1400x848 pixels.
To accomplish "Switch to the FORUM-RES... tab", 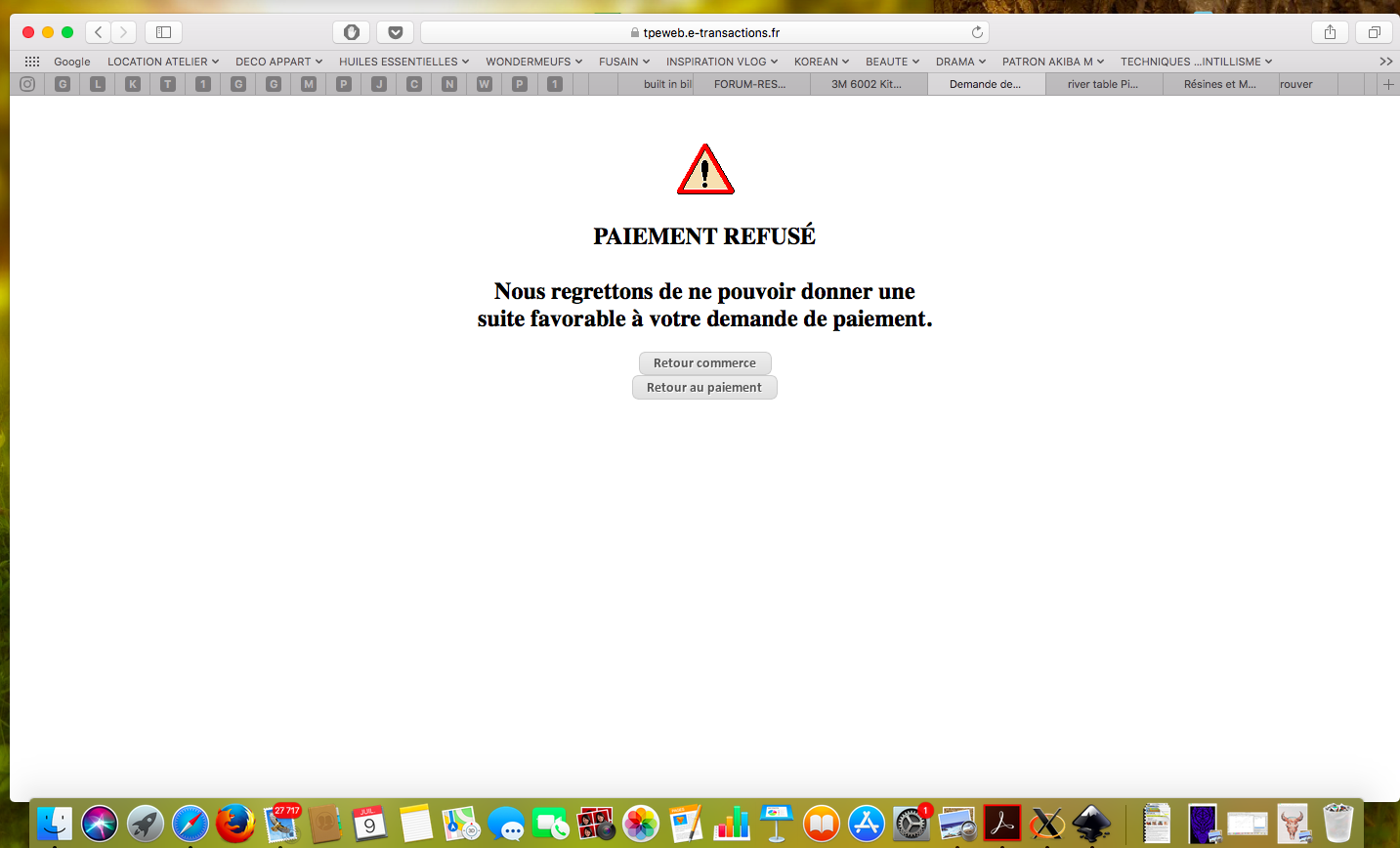I will click(x=750, y=84).
